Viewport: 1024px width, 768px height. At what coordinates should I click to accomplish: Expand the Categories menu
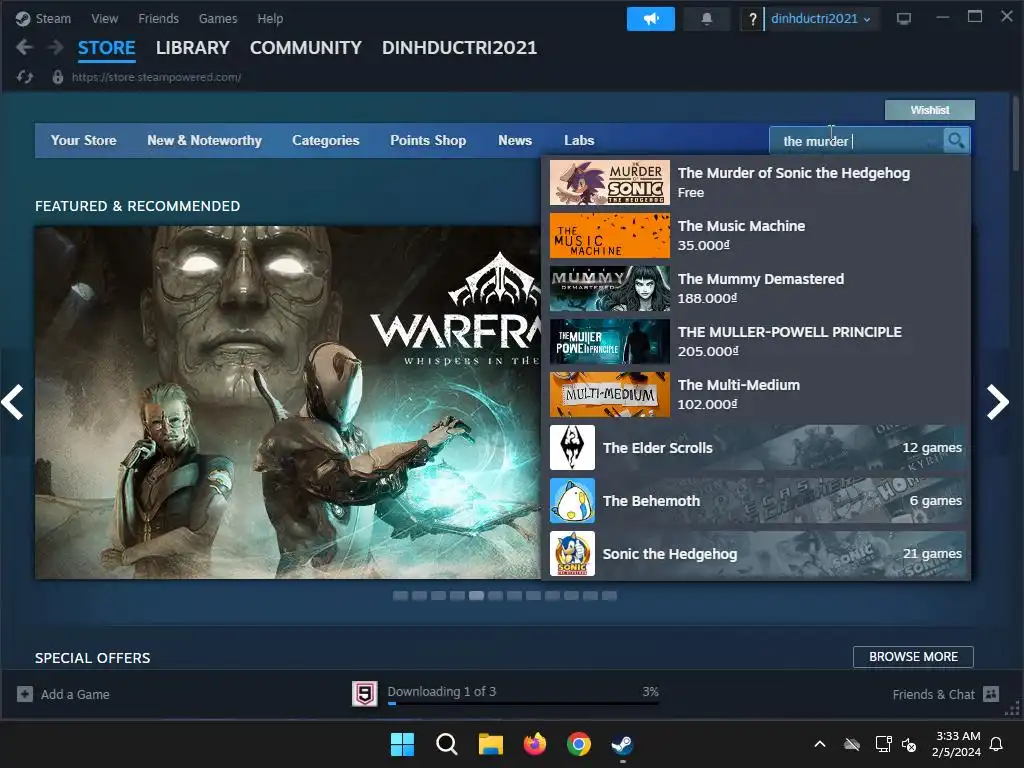[x=326, y=140]
